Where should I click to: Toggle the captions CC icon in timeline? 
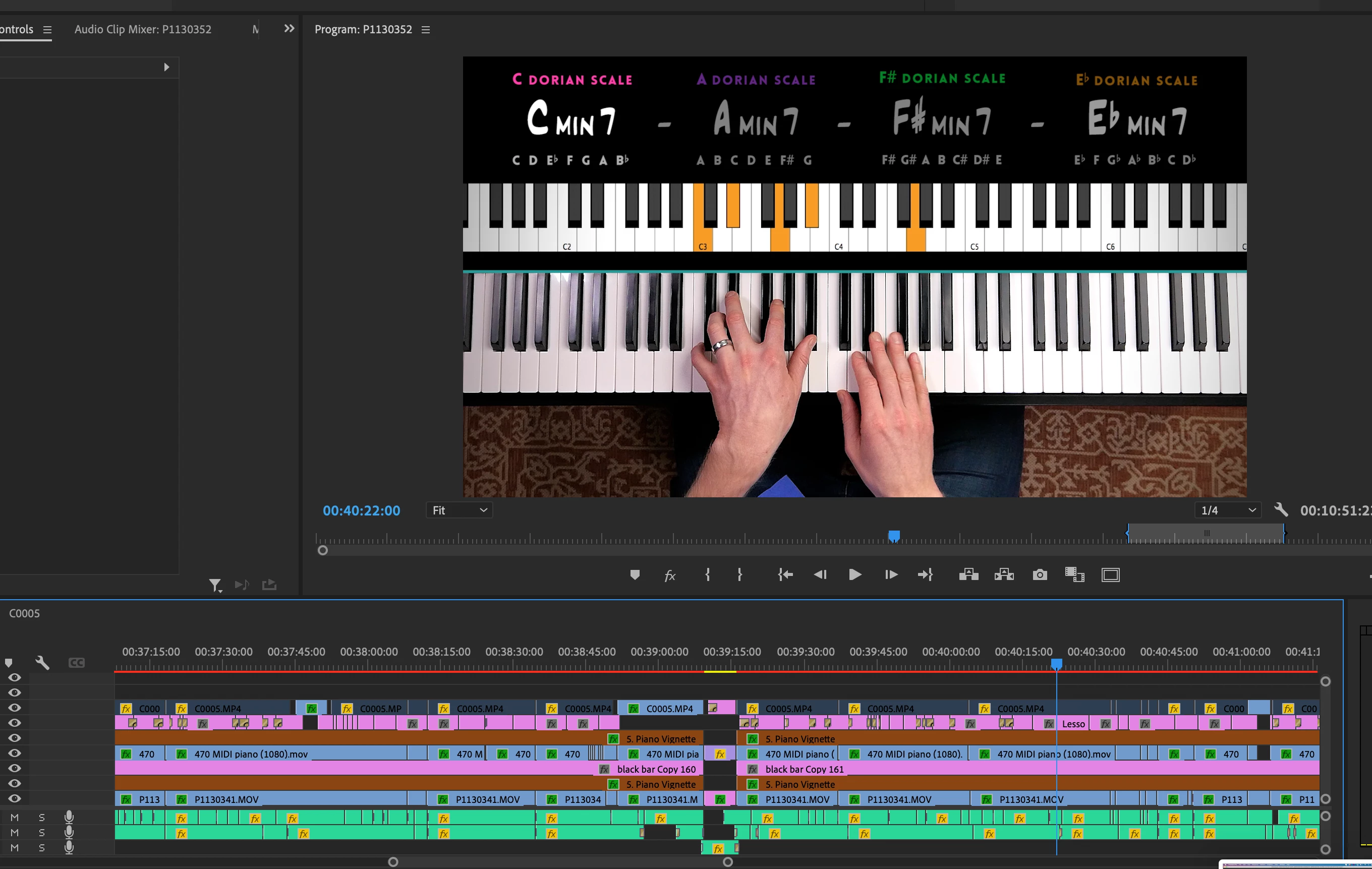[76, 662]
